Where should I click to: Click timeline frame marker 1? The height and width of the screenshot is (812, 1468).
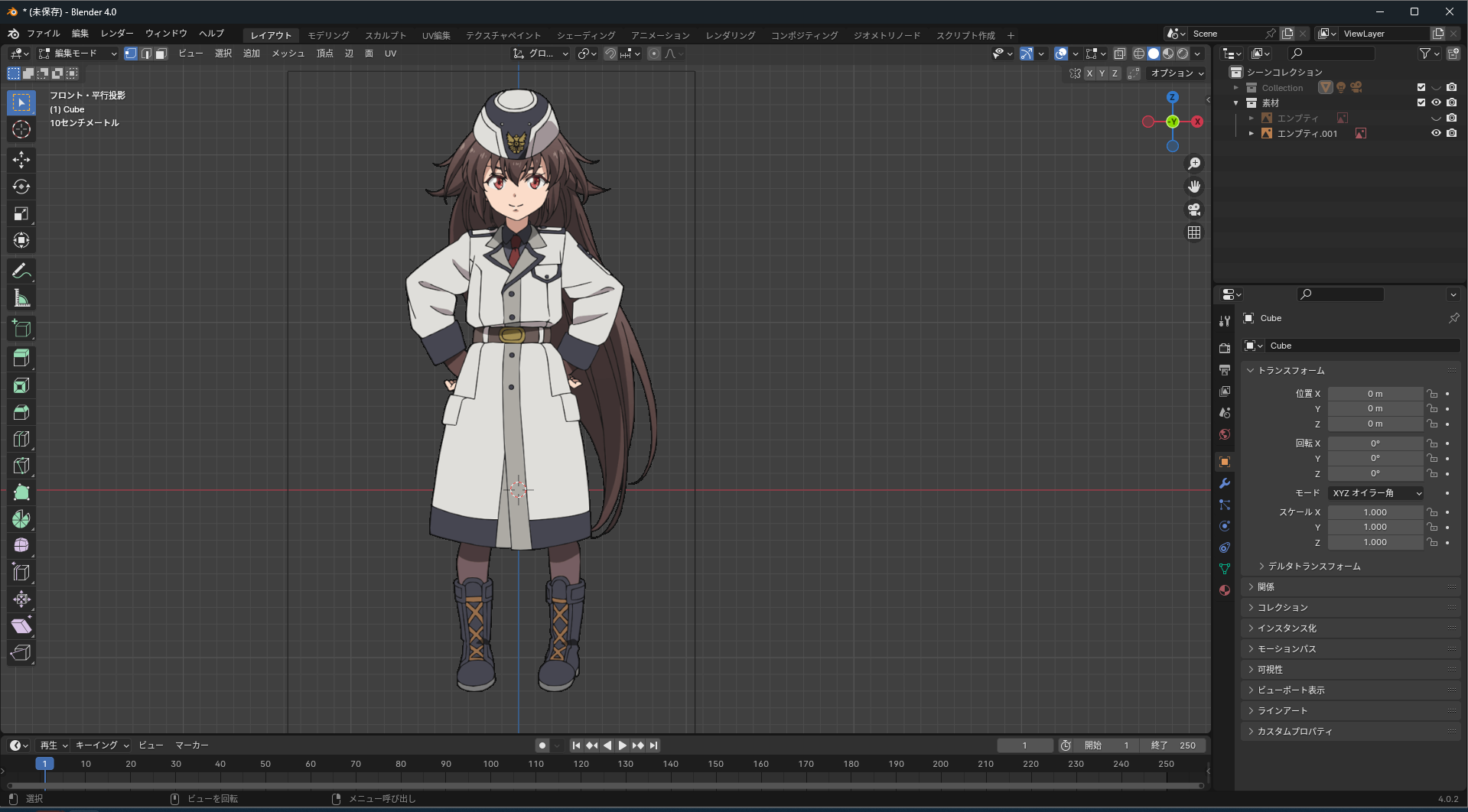[44, 764]
